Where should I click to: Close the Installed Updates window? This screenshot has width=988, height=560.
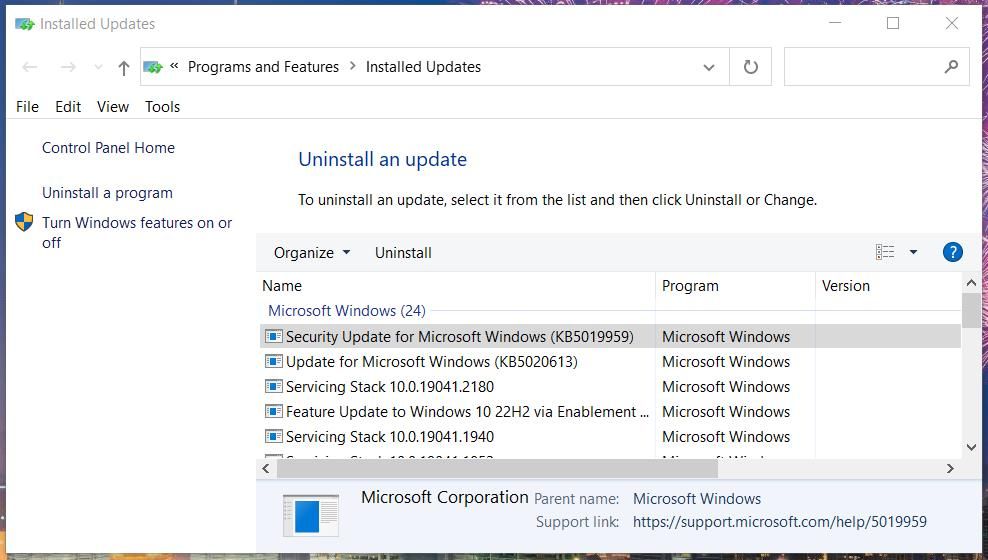pyautogui.click(x=952, y=23)
